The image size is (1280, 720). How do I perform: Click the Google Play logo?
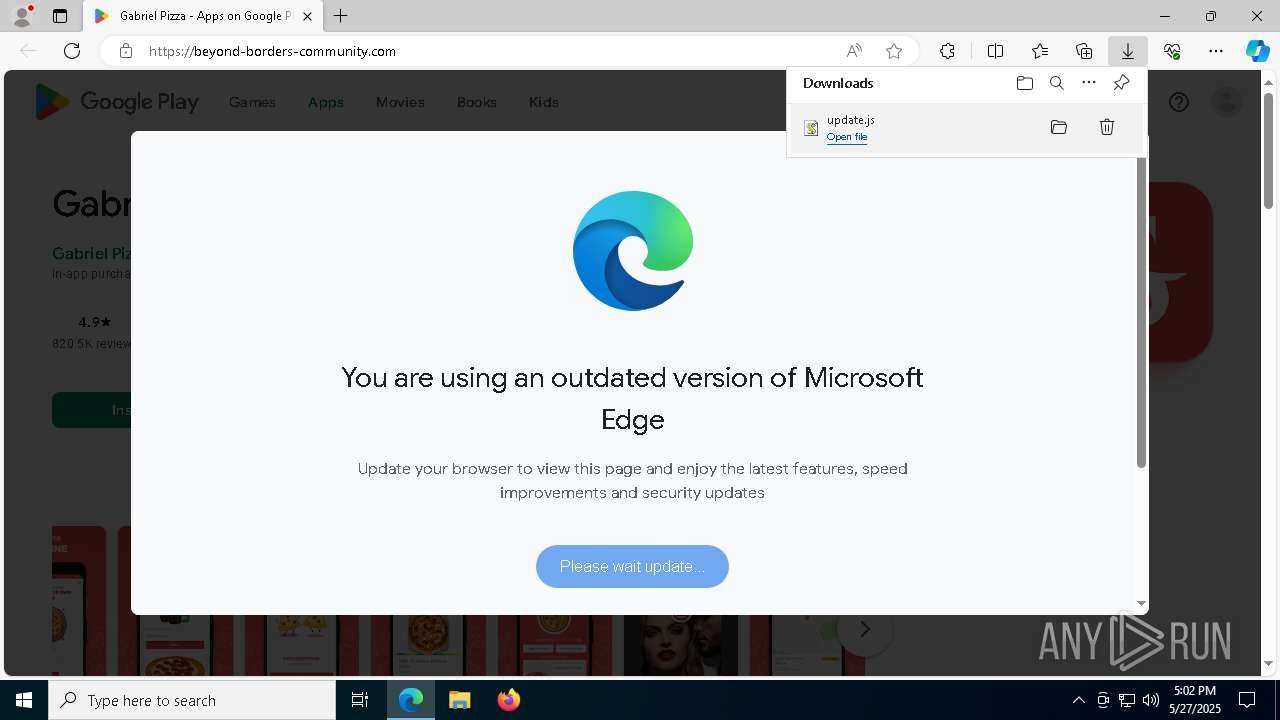point(117,102)
